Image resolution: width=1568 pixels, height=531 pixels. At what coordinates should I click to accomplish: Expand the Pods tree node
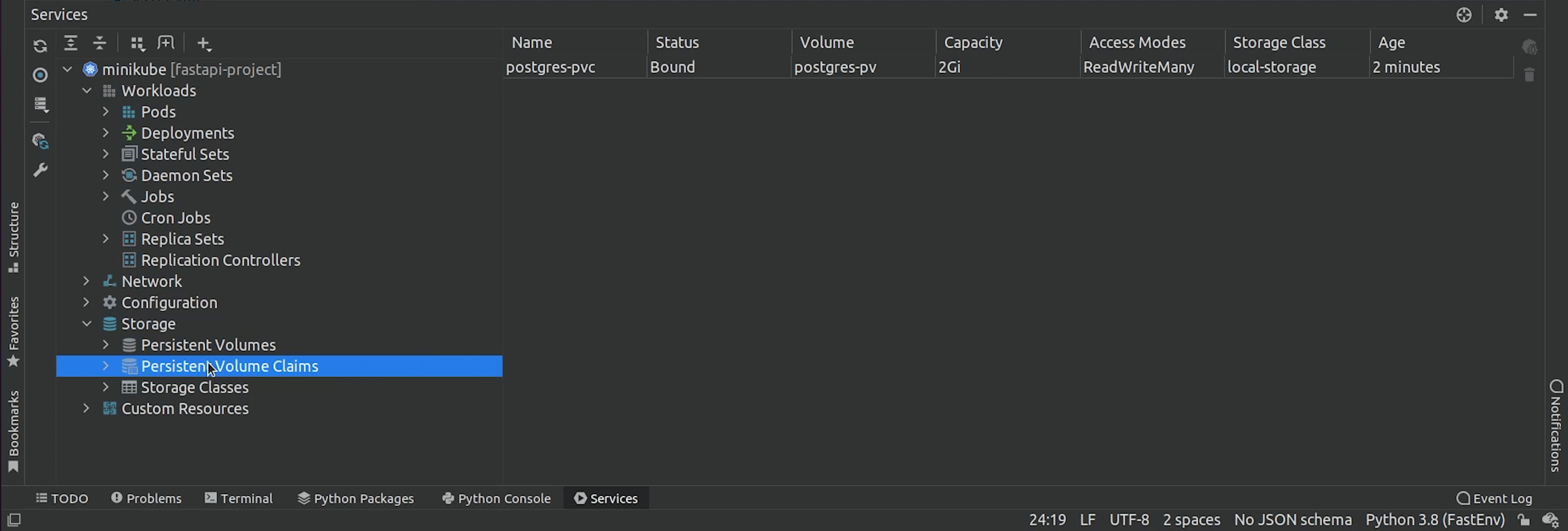click(106, 112)
